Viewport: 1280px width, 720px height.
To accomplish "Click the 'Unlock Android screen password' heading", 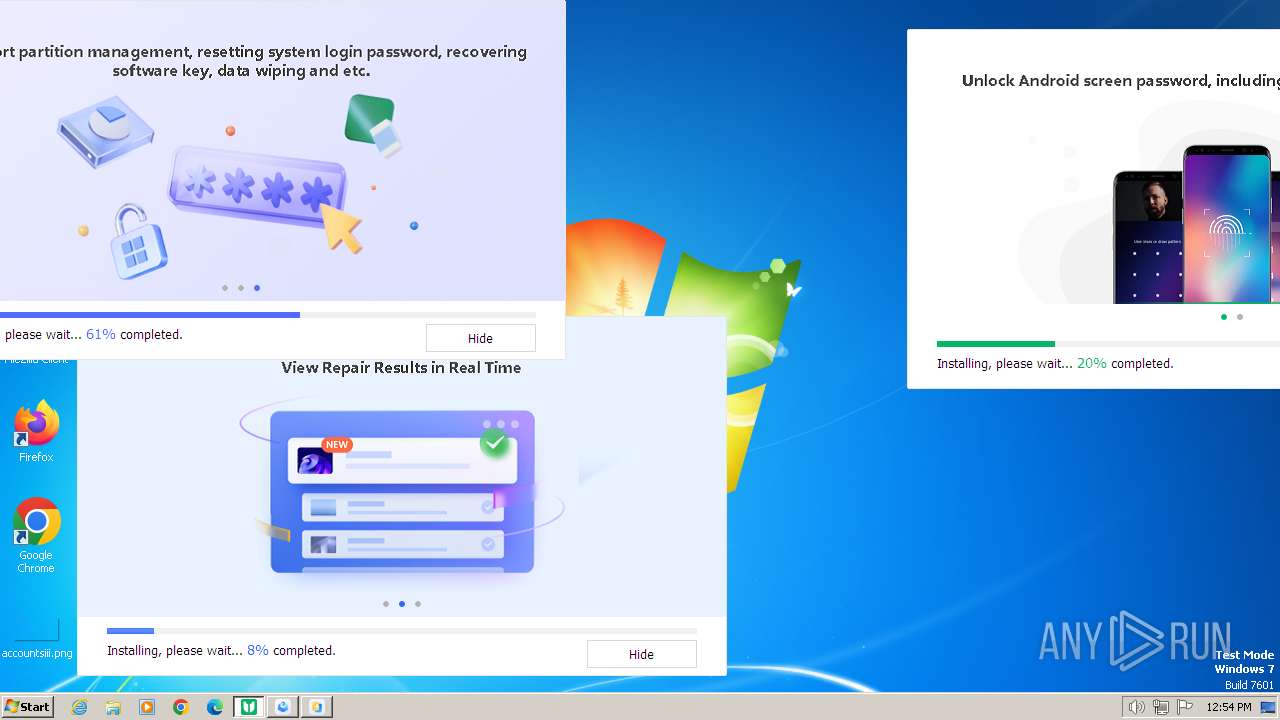I will (x=1121, y=81).
